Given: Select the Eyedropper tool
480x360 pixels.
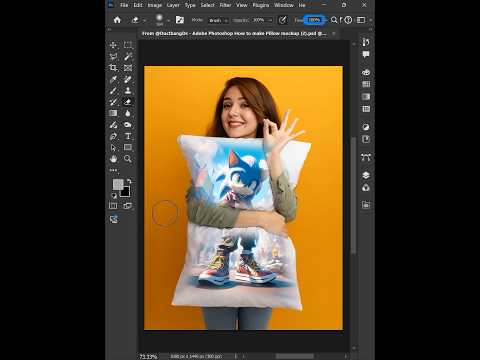Looking at the screenshot, I should point(113,79).
